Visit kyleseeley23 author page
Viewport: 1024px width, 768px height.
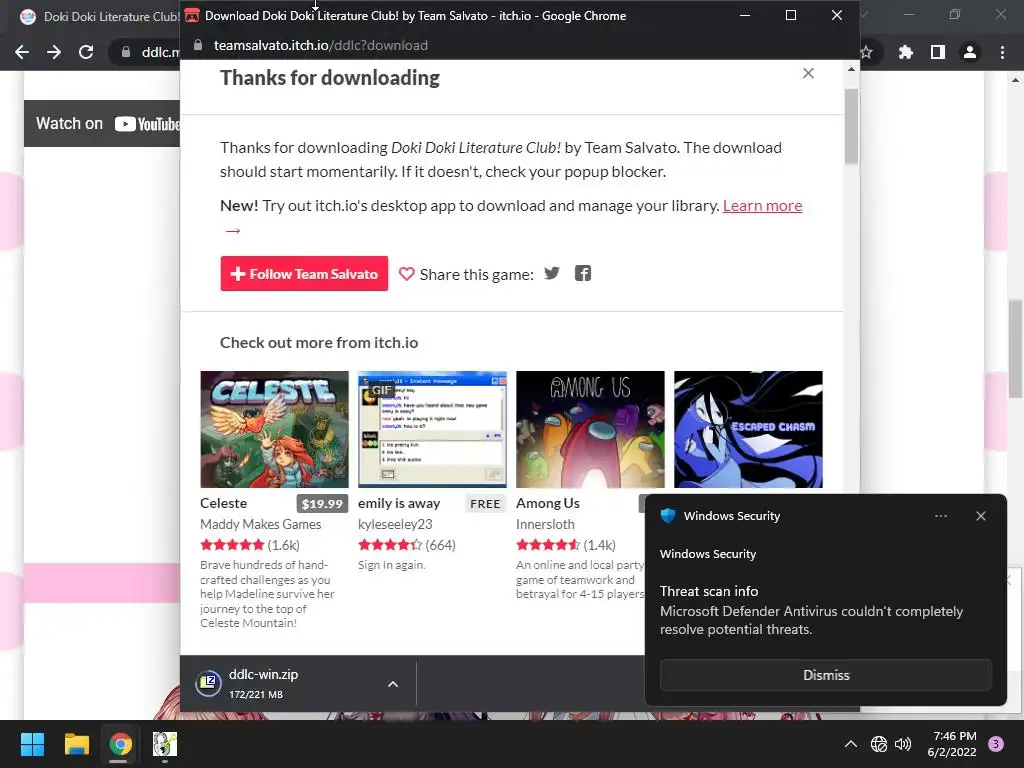pyautogui.click(x=394, y=524)
